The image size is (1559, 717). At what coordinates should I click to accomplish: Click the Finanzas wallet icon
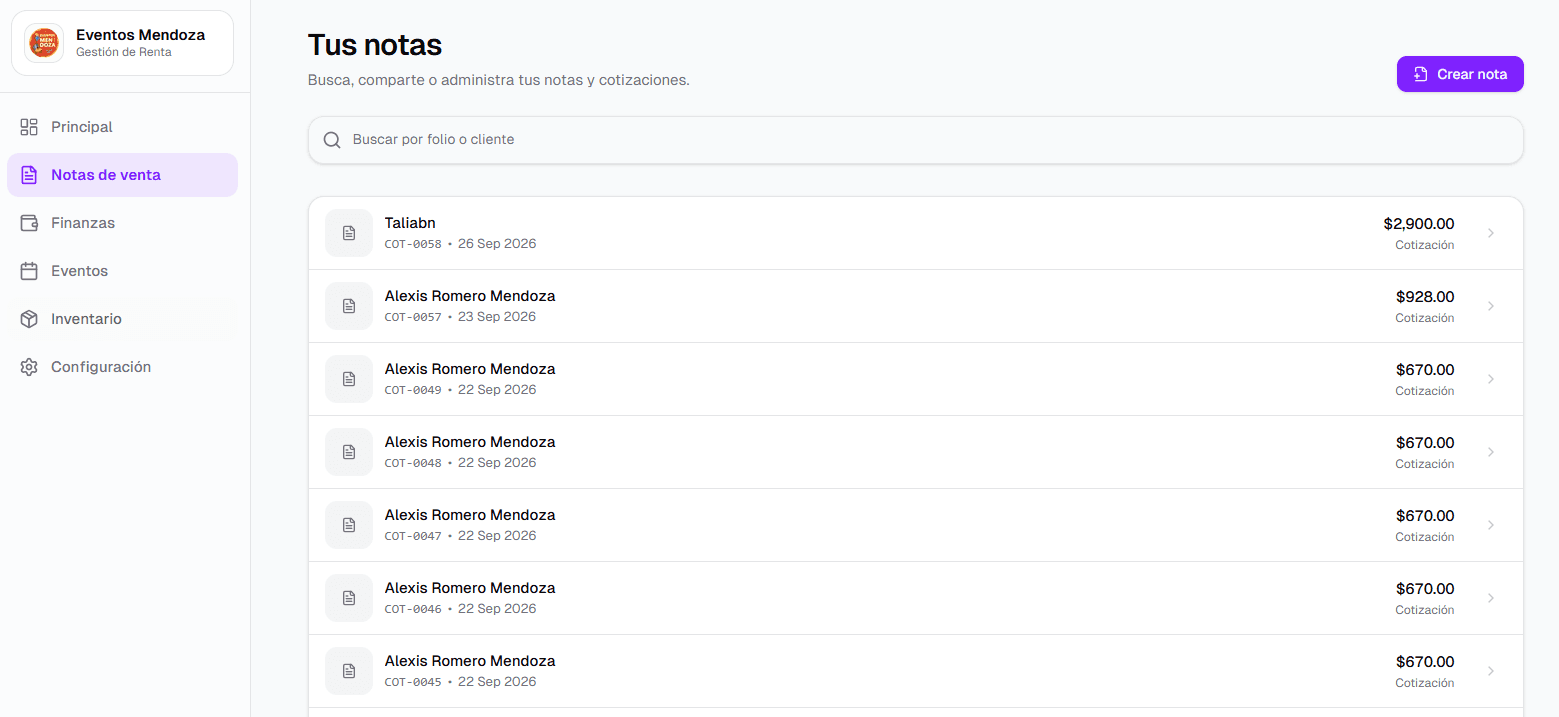pyautogui.click(x=29, y=223)
